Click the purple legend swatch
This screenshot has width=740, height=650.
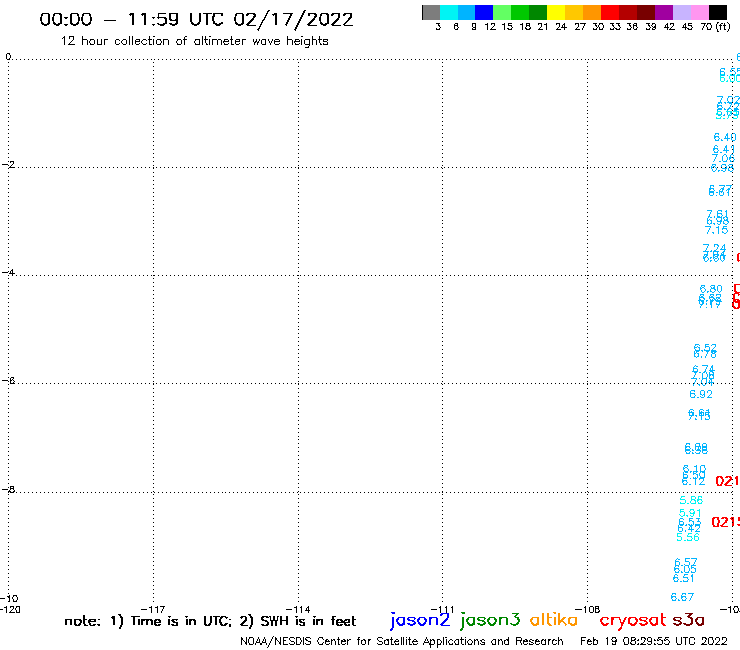point(664,12)
